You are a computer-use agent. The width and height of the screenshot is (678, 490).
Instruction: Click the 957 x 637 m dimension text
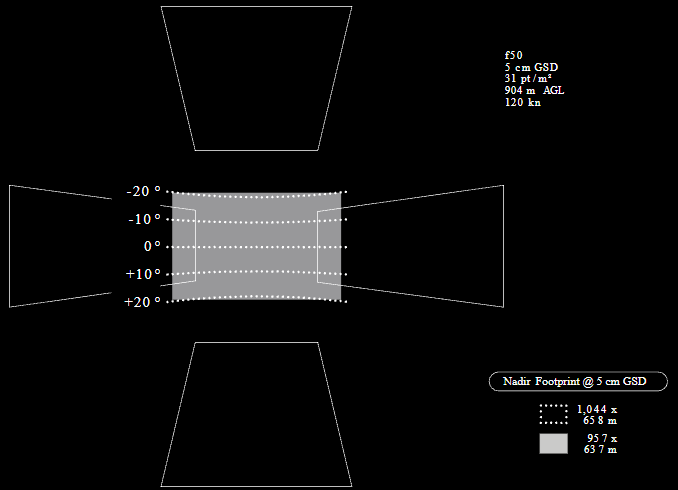(600, 445)
